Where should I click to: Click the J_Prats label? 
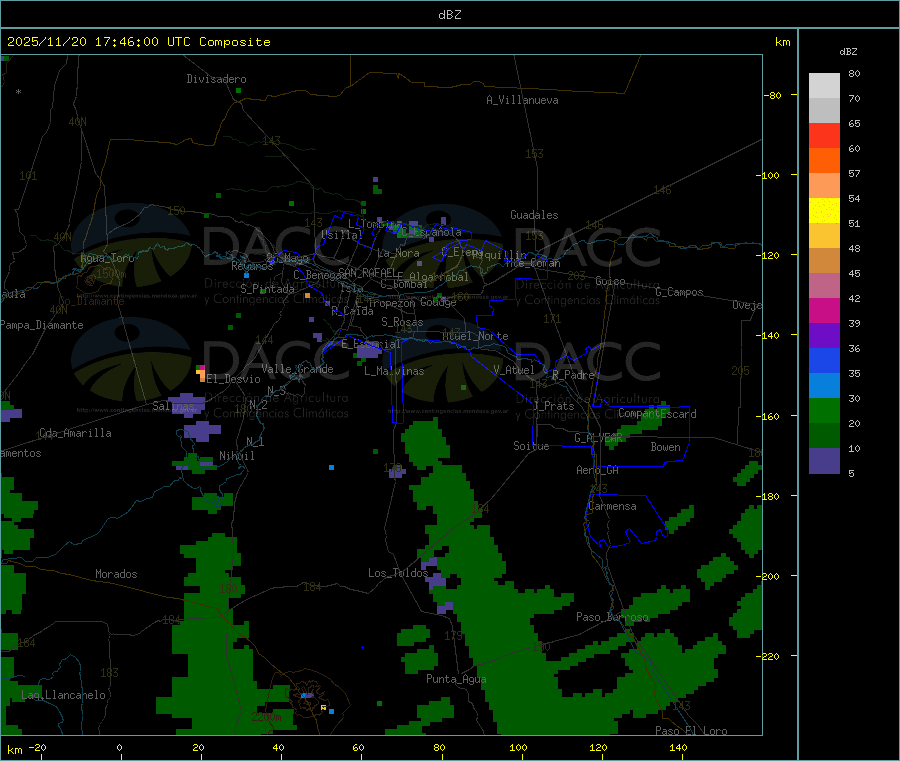(x=553, y=406)
